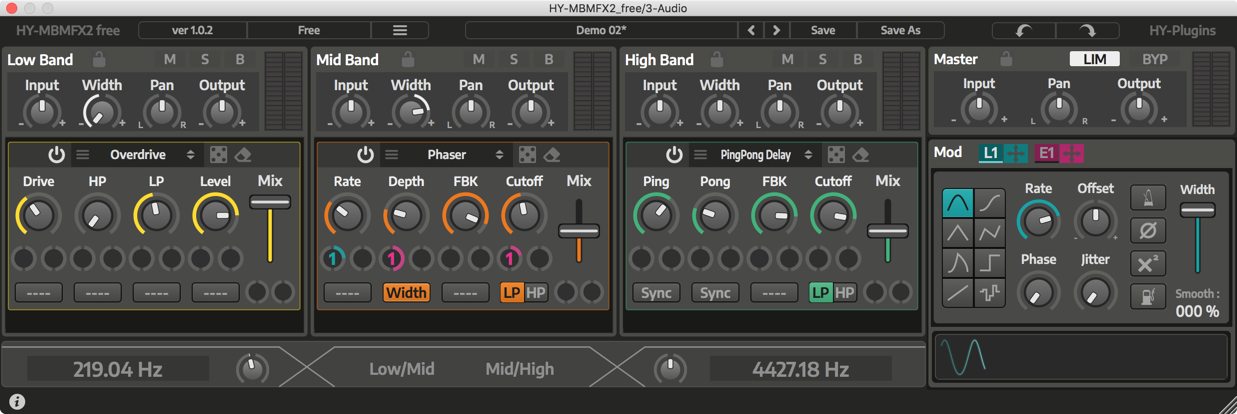Select the linear ramp LFO waveform
Viewport: 1237px width, 414px height.
[x=958, y=293]
